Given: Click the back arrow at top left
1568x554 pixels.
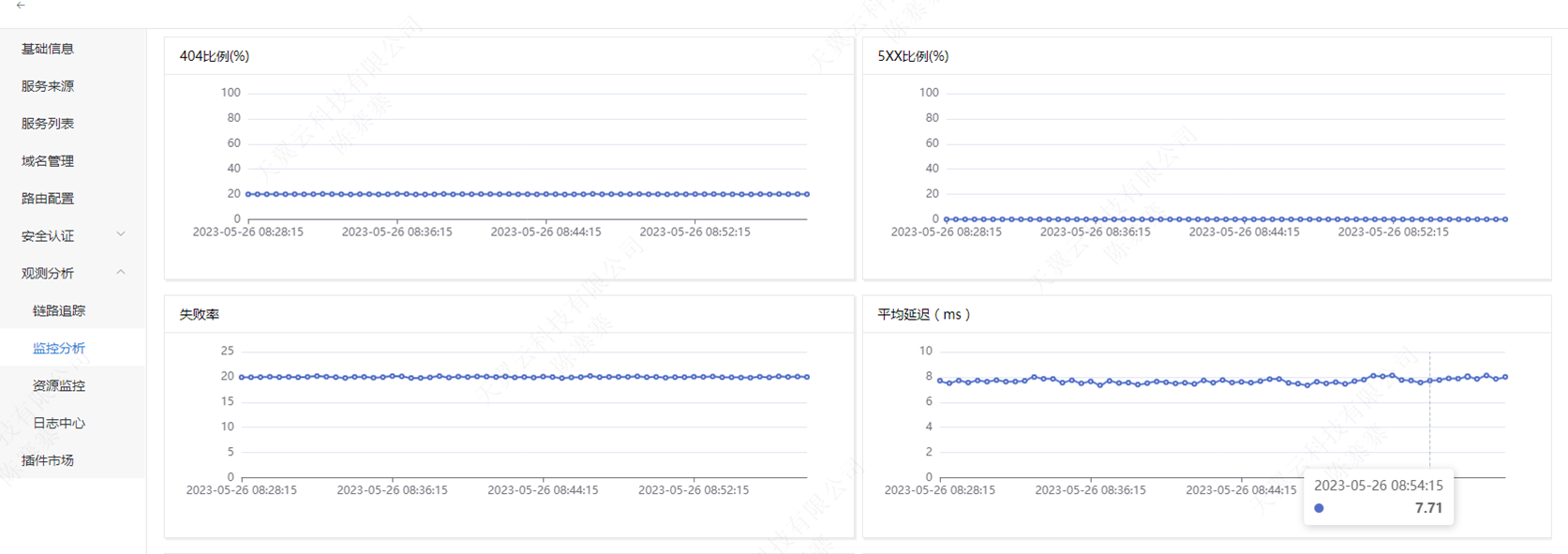Looking at the screenshot, I should 21,6.
